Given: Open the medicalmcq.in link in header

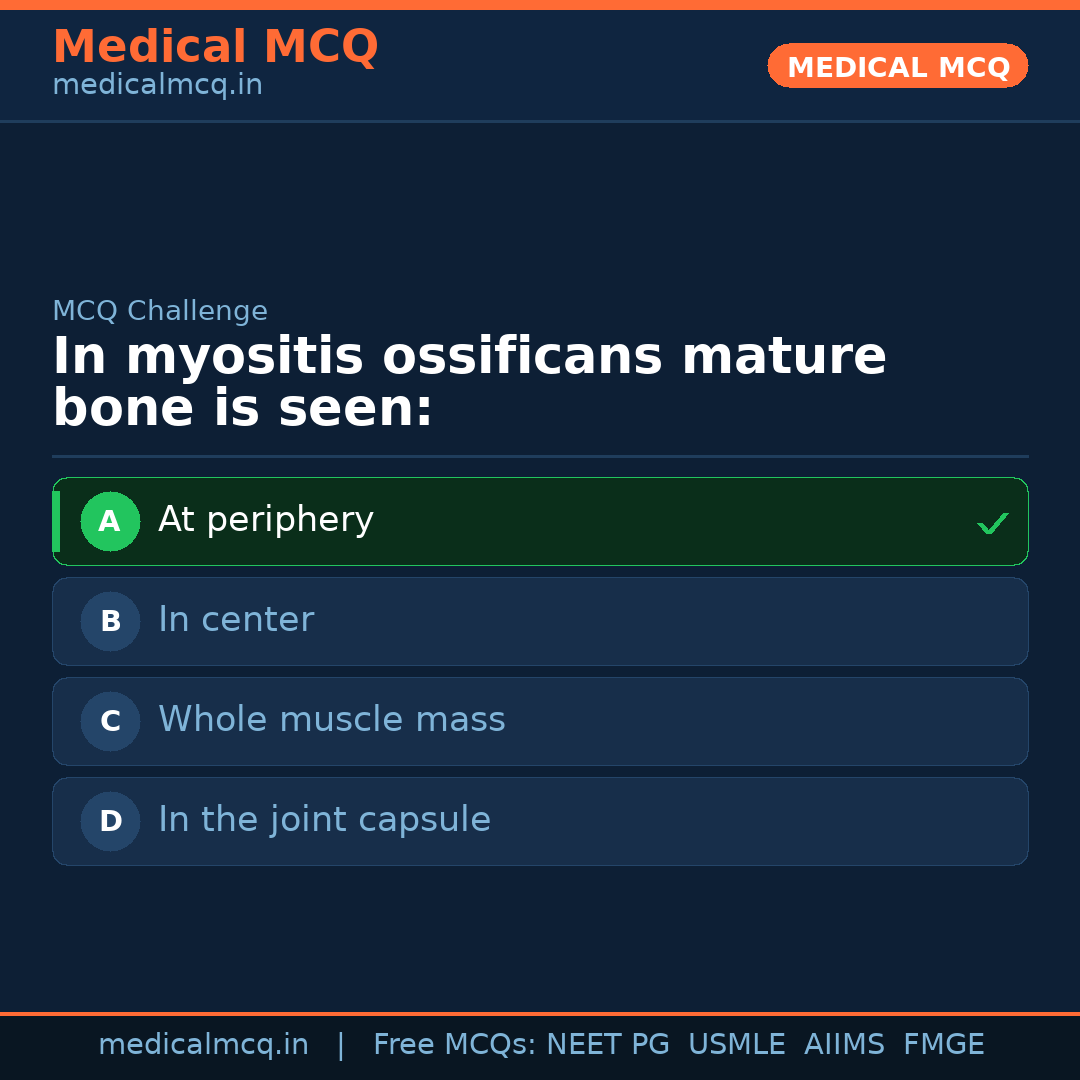Looking at the screenshot, I should 156,84.
